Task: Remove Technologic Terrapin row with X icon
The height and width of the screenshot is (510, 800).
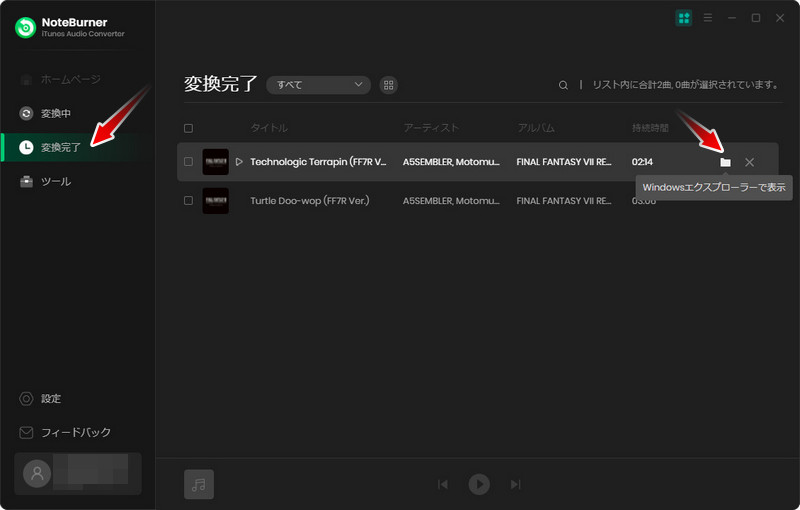Action: 749,162
